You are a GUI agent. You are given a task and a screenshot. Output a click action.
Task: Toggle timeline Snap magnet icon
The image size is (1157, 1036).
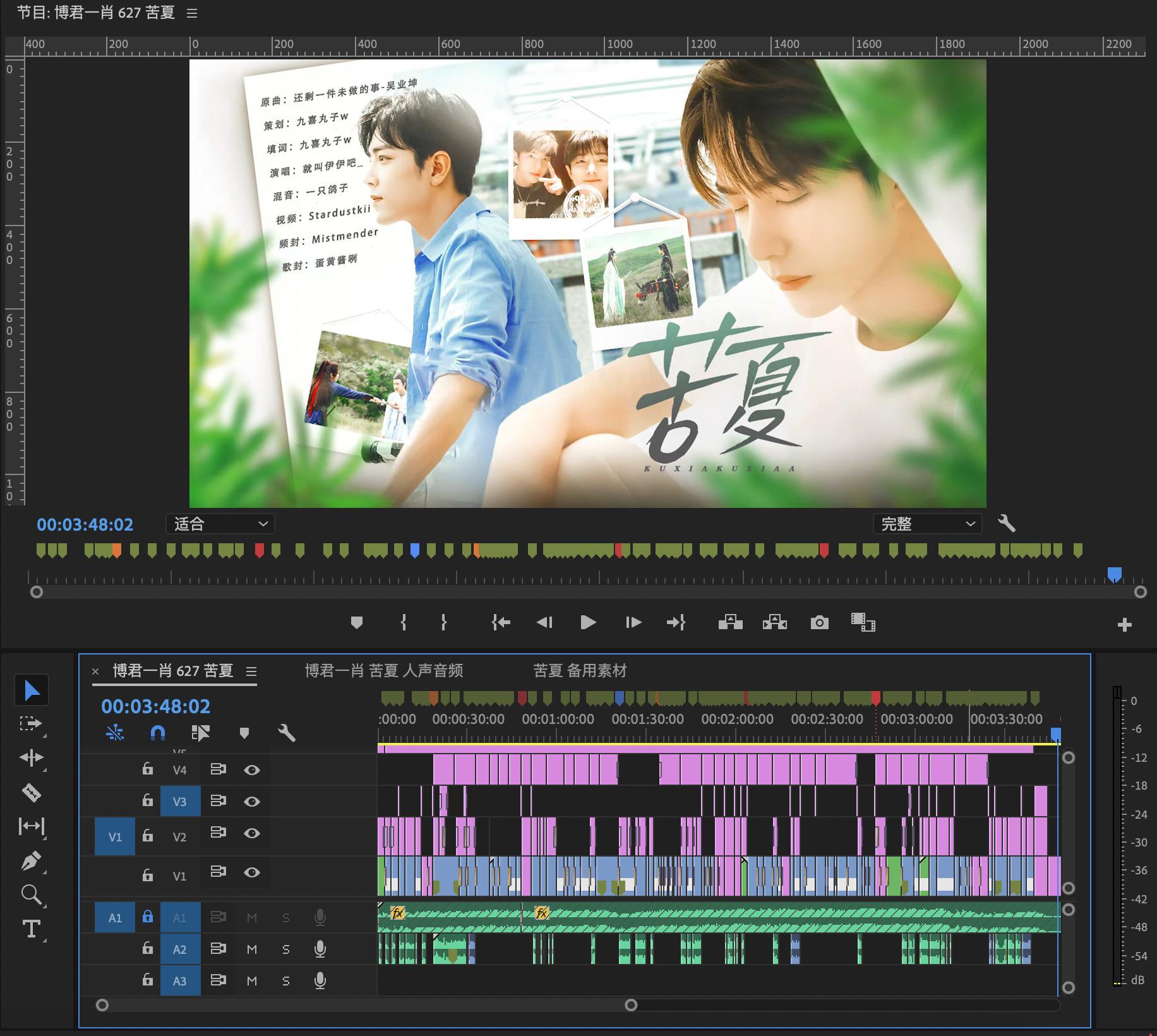coord(157,733)
